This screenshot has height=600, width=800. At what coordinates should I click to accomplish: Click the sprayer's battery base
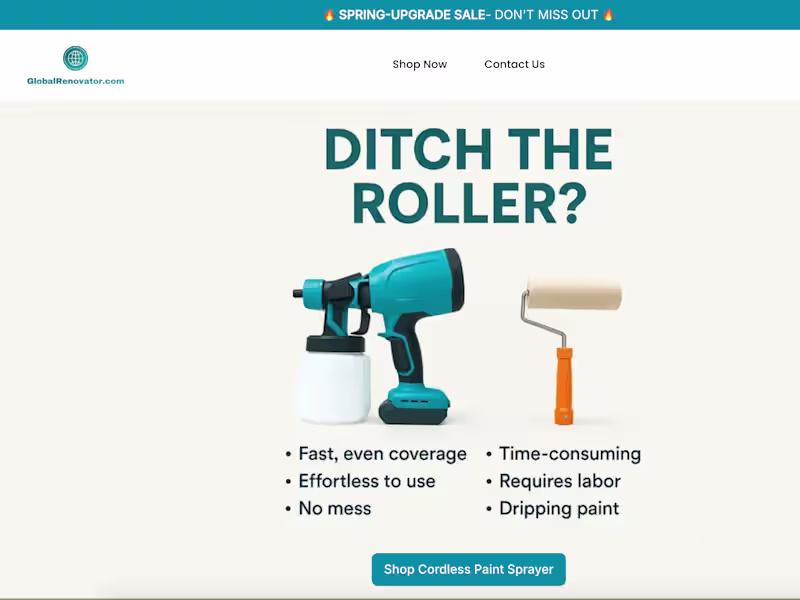[x=414, y=407]
